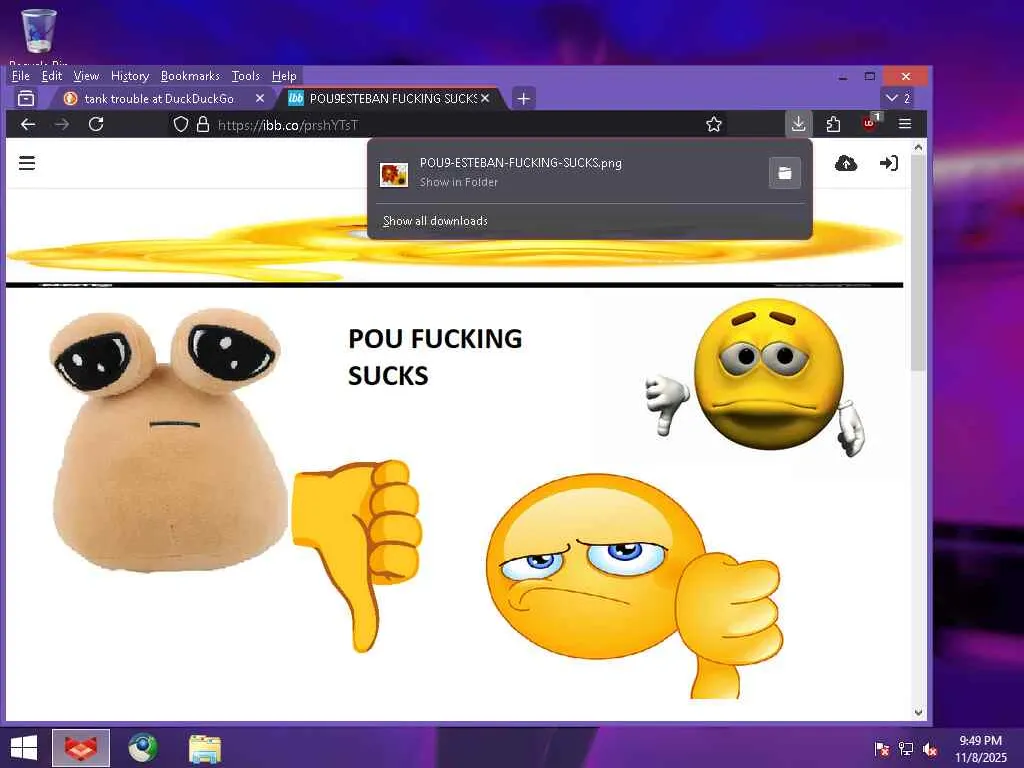The image size is (1024, 768).
Task: Open the ImgBB site hamburger menu
Action: 27,163
